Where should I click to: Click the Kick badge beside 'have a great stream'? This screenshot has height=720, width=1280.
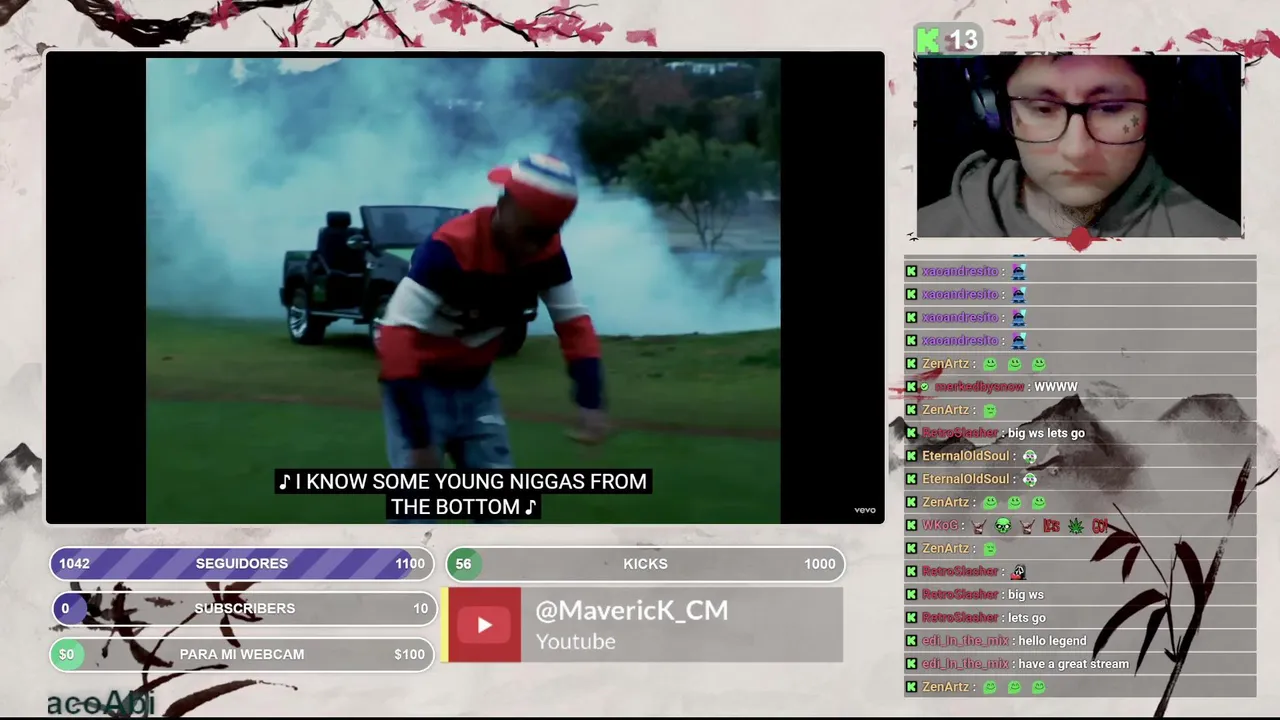pos(911,664)
